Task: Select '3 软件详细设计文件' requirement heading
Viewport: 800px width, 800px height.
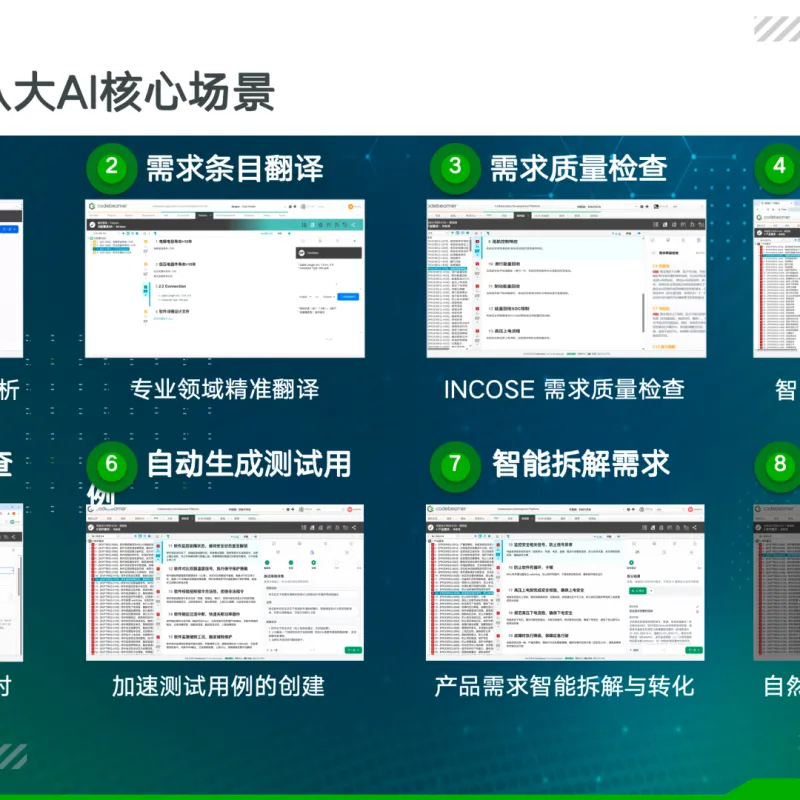Action: click(172, 311)
